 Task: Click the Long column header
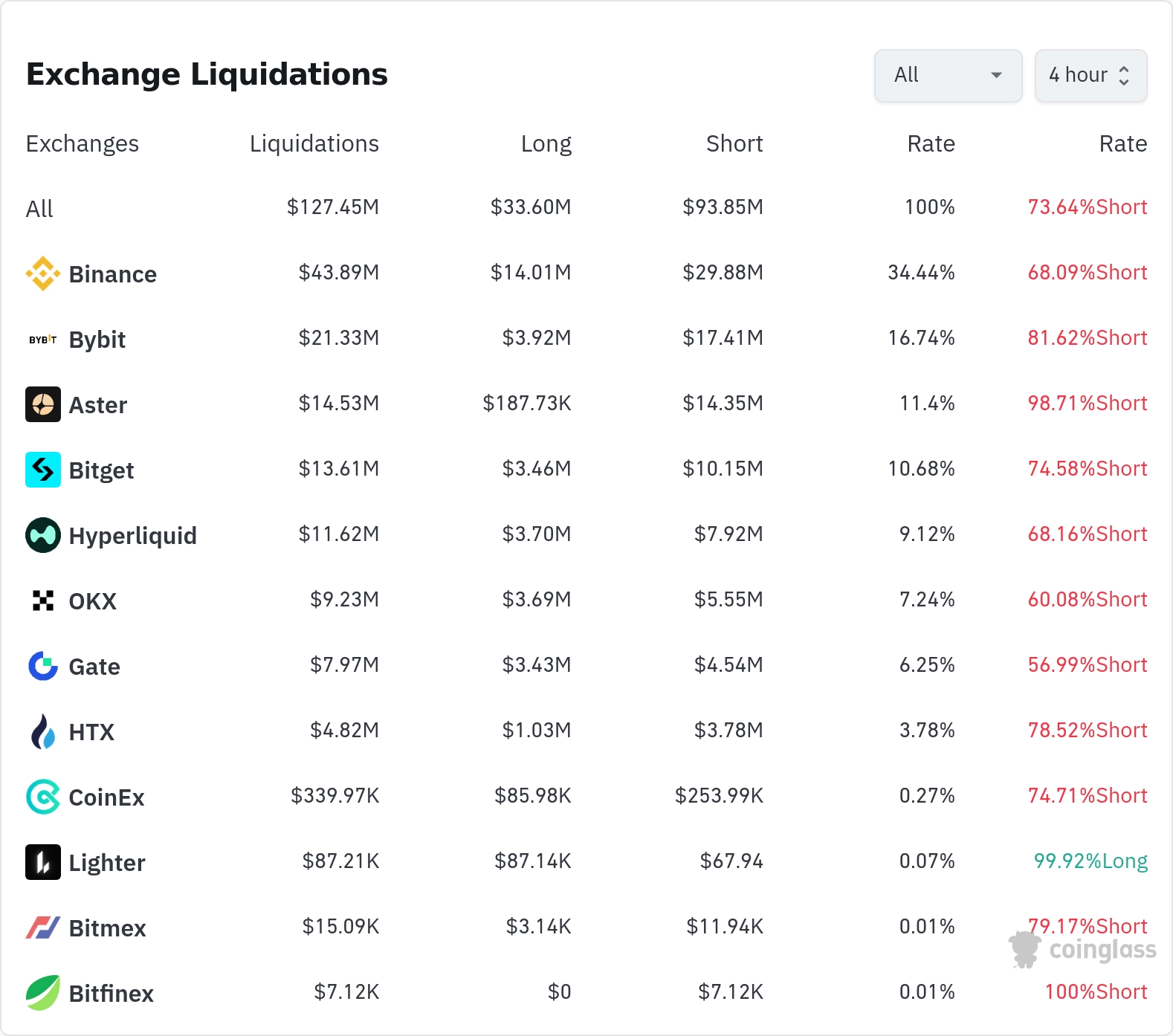546,143
